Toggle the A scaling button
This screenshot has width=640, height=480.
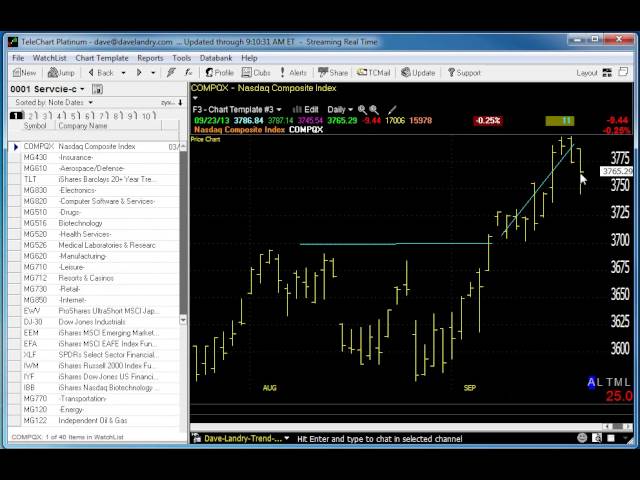click(591, 382)
